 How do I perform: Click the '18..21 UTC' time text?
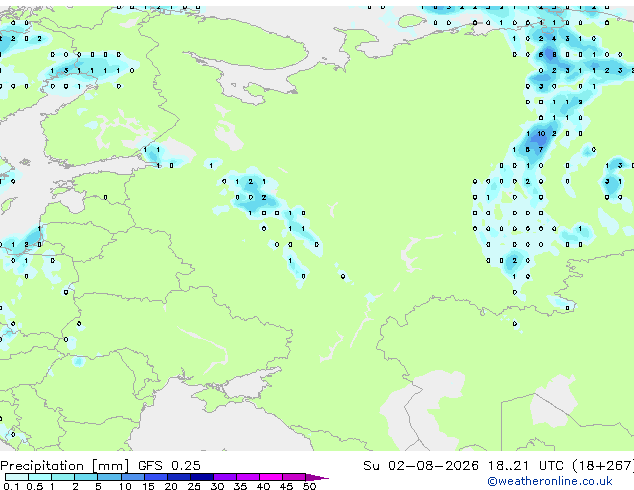(x=526, y=466)
